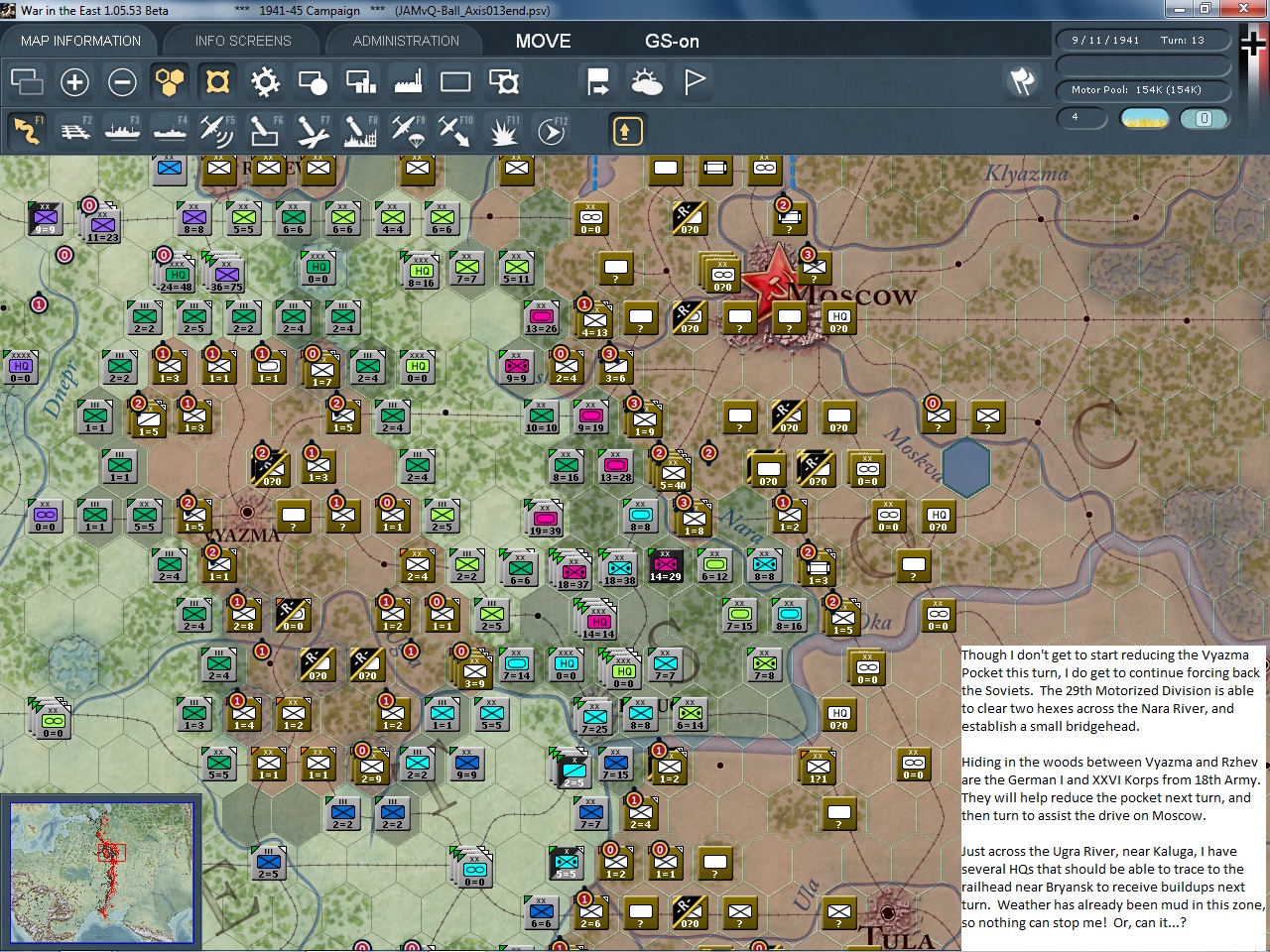Select F10 air transfer mode
Screen dimensions: 1270x952
point(455,131)
